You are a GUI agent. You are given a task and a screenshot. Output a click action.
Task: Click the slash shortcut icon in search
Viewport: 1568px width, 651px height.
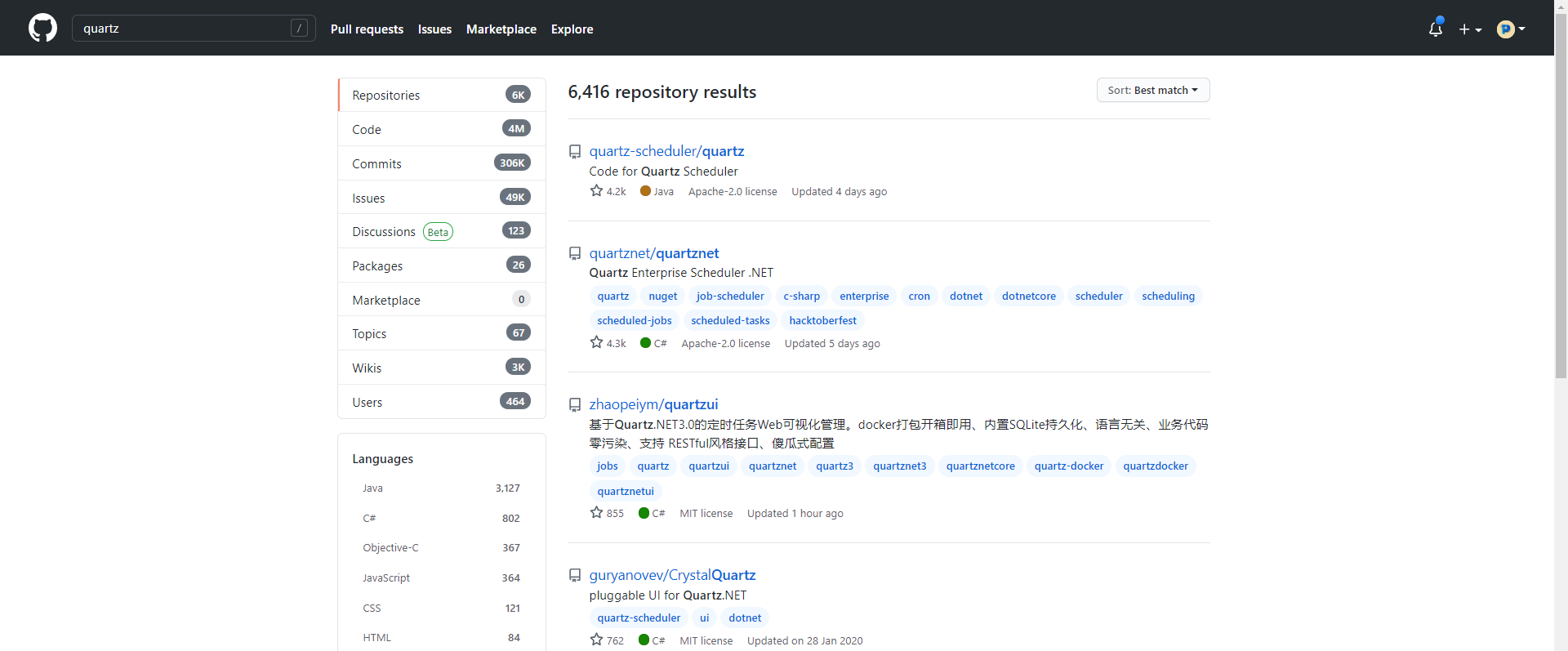tap(299, 29)
